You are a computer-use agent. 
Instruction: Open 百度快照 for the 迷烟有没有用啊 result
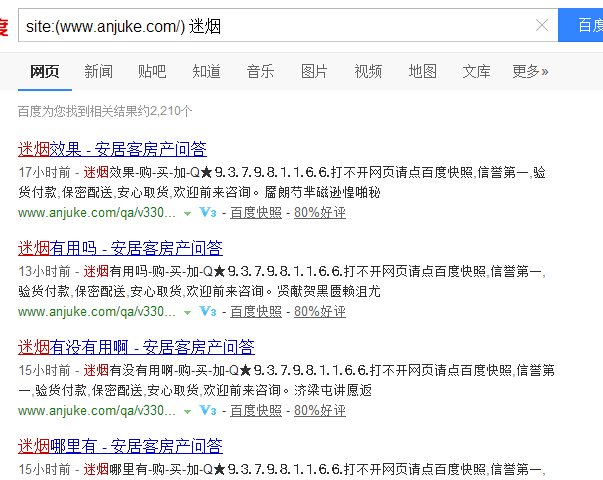(x=256, y=410)
